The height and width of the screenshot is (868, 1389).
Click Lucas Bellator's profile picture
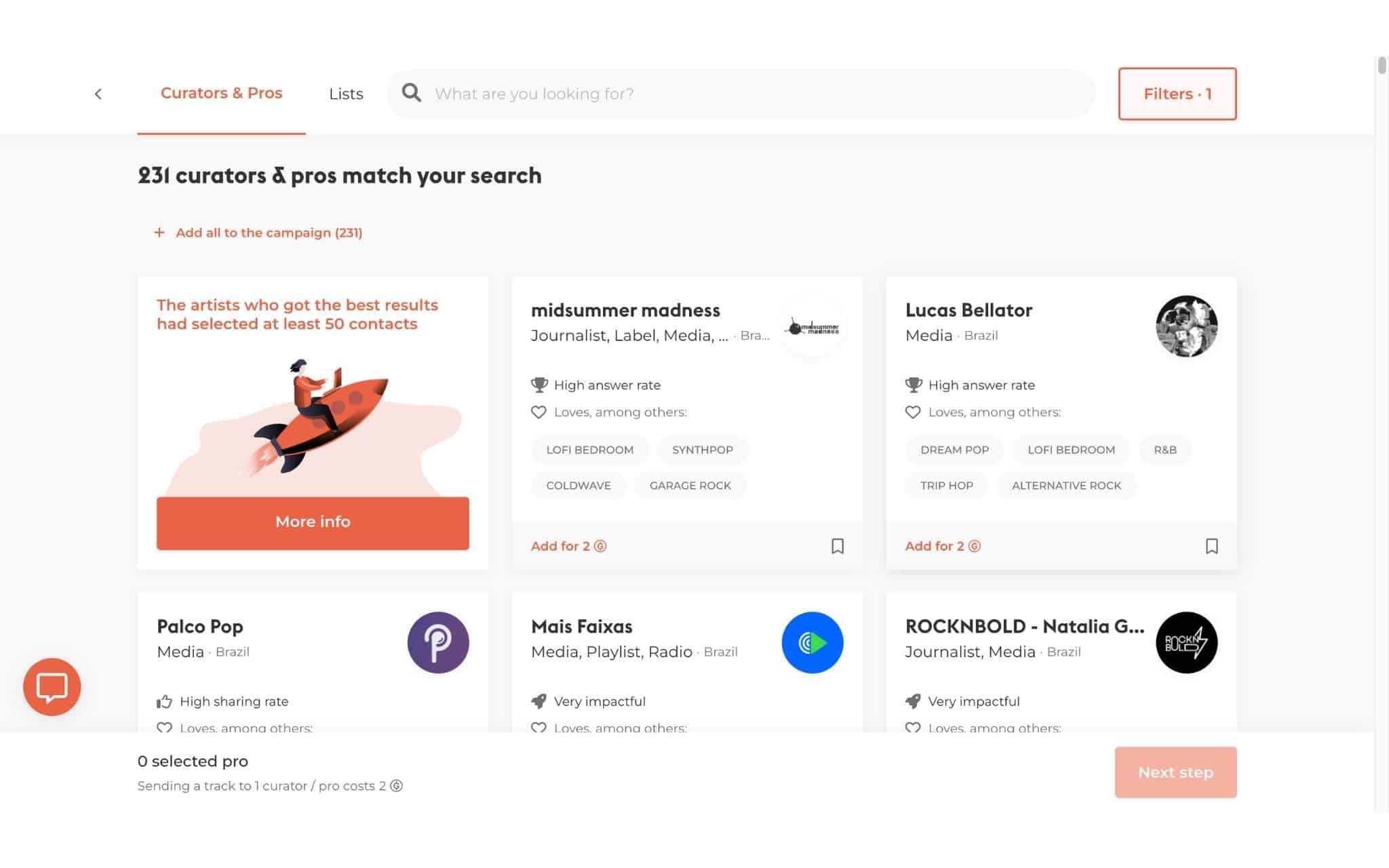click(x=1187, y=326)
